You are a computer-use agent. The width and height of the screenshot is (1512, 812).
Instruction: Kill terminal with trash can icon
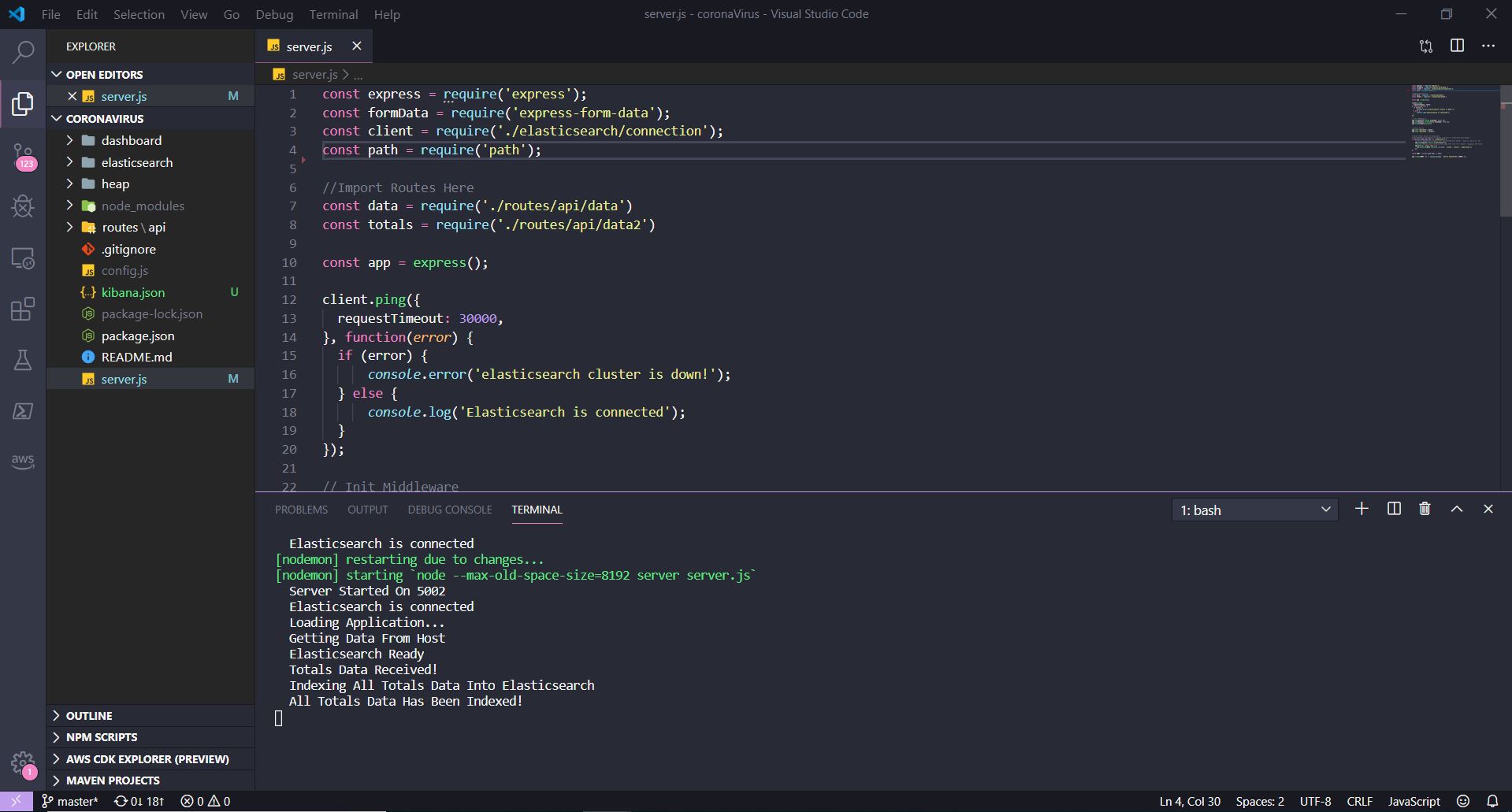[1425, 509]
